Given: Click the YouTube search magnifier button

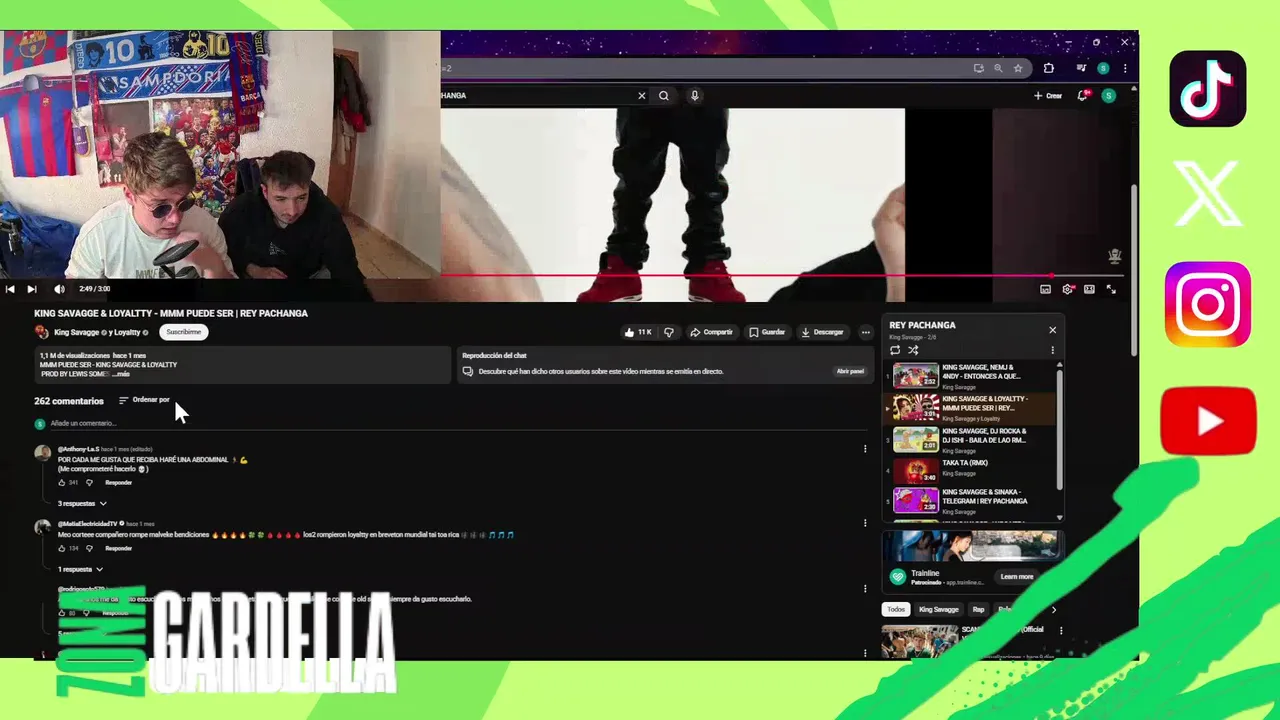Looking at the screenshot, I should pos(664,96).
